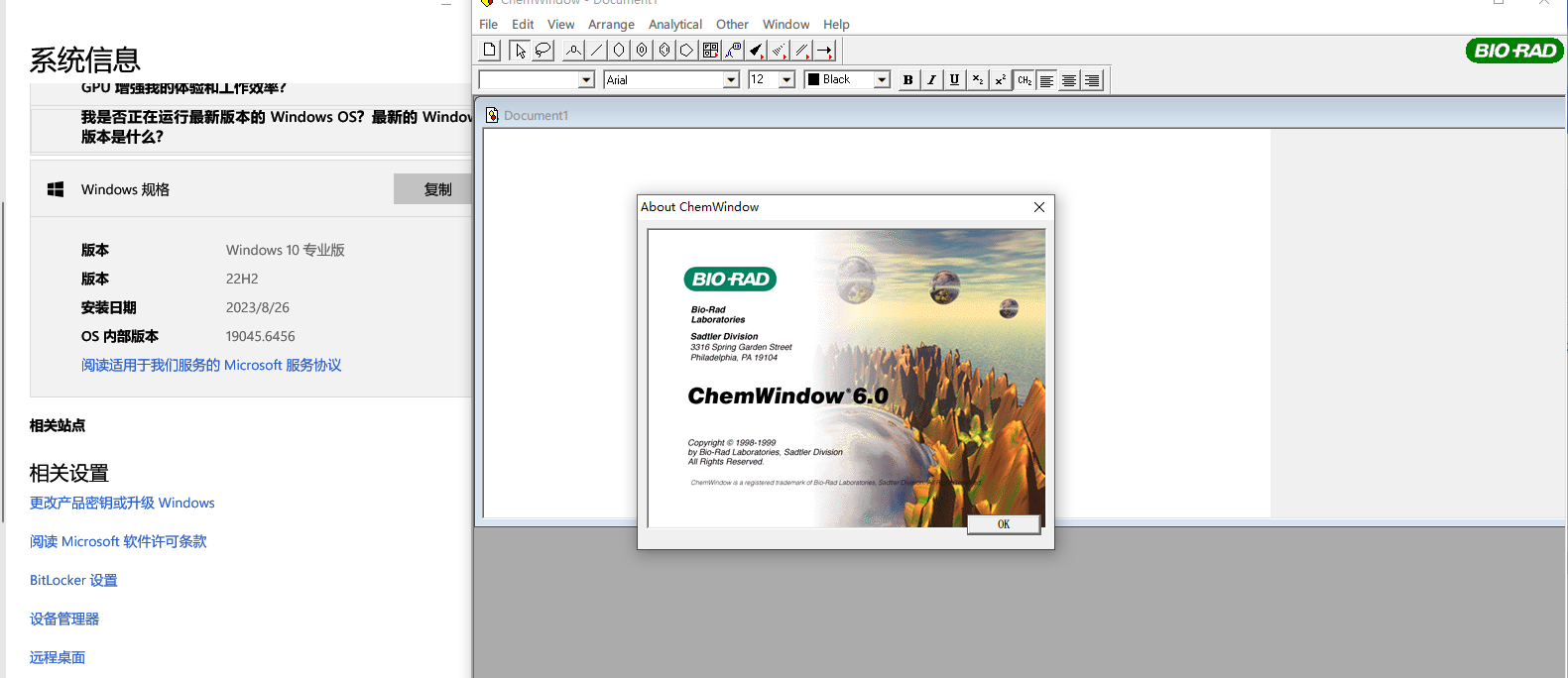
Task: Toggle underline text formatting
Action: [954, 80]
